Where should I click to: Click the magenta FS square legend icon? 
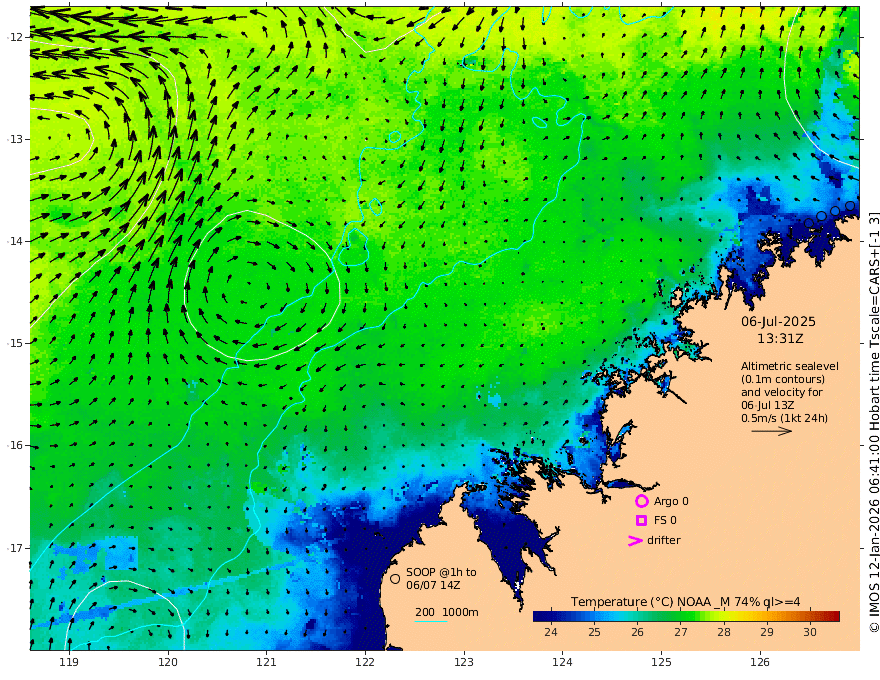(641, 520)
